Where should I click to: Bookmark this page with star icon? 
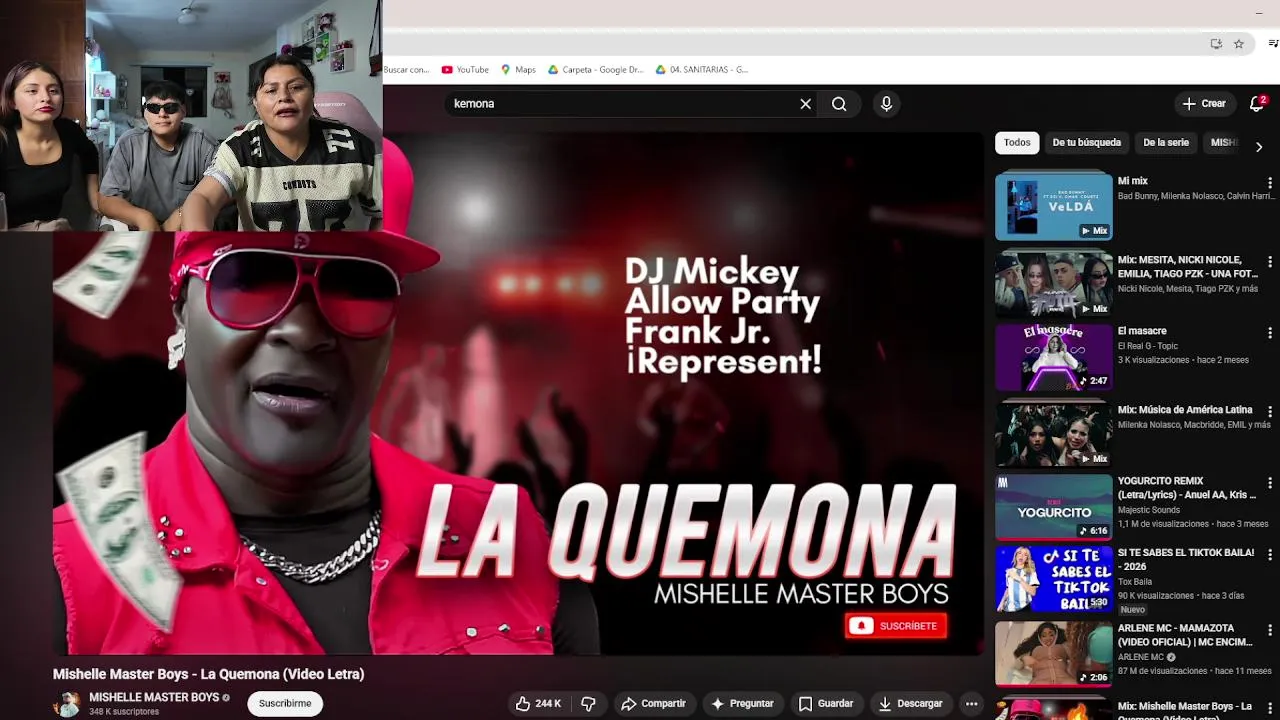tap(1239, 44)
